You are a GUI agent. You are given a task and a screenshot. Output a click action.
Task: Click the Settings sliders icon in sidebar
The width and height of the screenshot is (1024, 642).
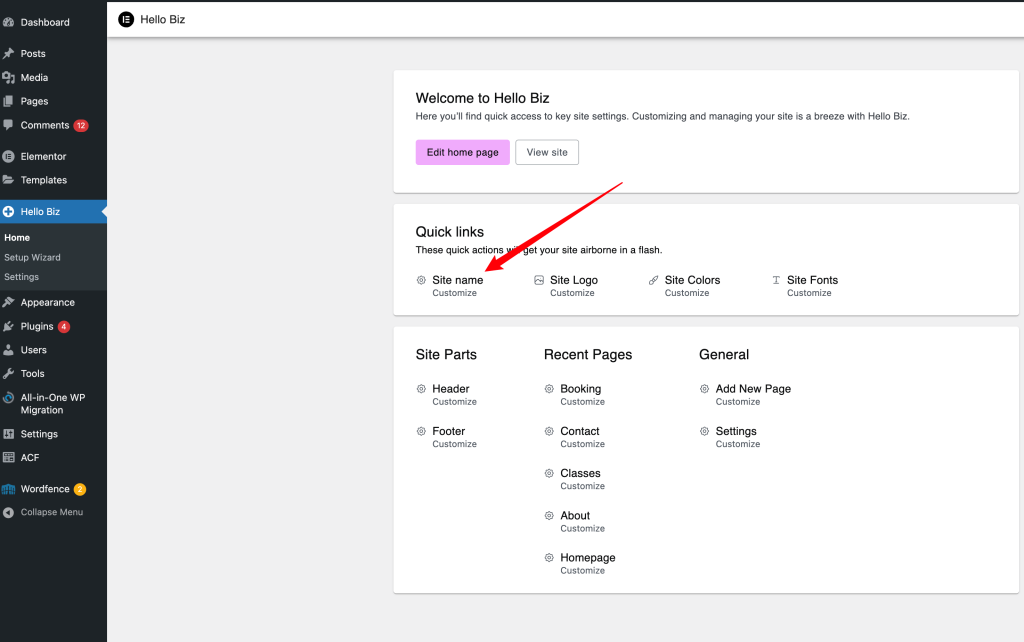click(8, 434)
